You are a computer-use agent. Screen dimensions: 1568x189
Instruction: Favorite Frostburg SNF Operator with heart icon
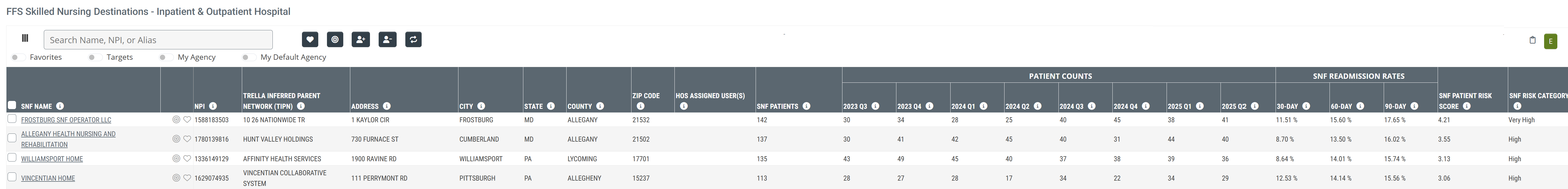coord(187,120)
